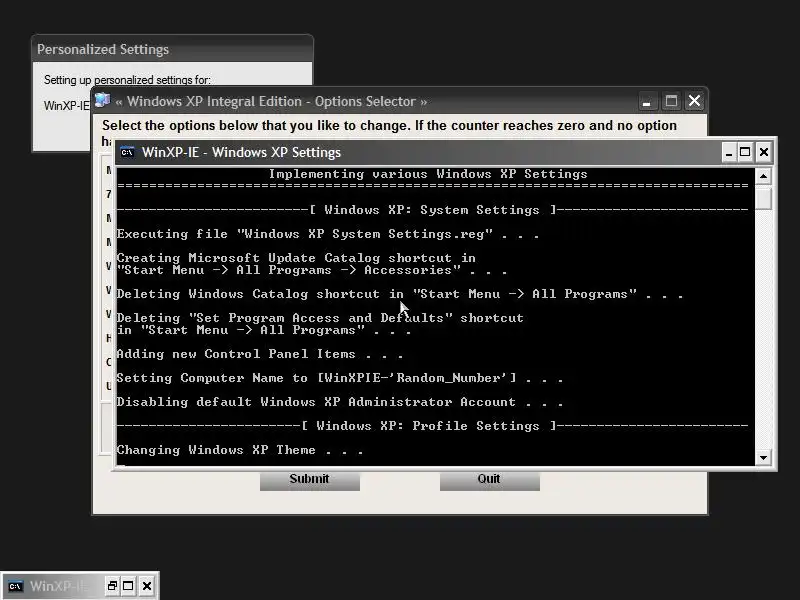Click 'Deleting Windows Catalog shortcut' console line
Image resolution: width=800 pixels, height=600 pixels.
[x=399, y=294]
